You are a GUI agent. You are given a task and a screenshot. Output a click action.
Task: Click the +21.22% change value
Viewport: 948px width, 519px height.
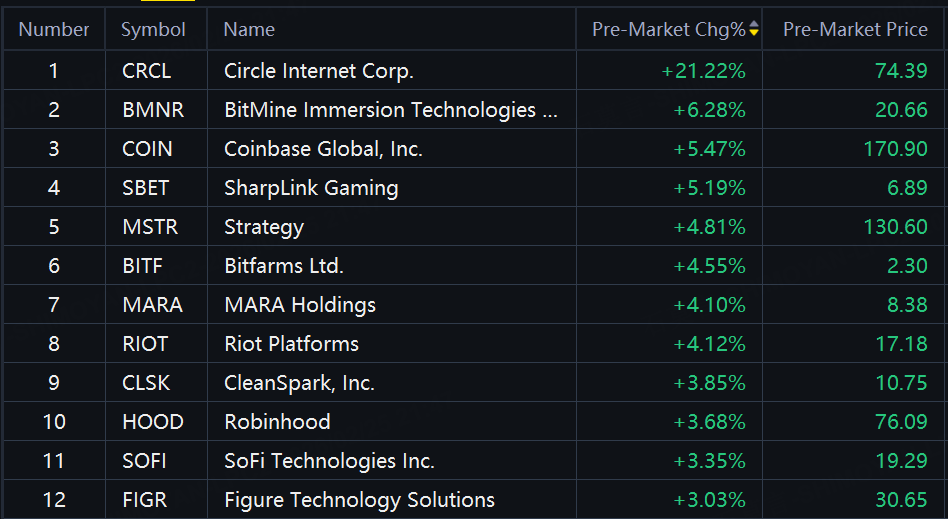point(703,71)
